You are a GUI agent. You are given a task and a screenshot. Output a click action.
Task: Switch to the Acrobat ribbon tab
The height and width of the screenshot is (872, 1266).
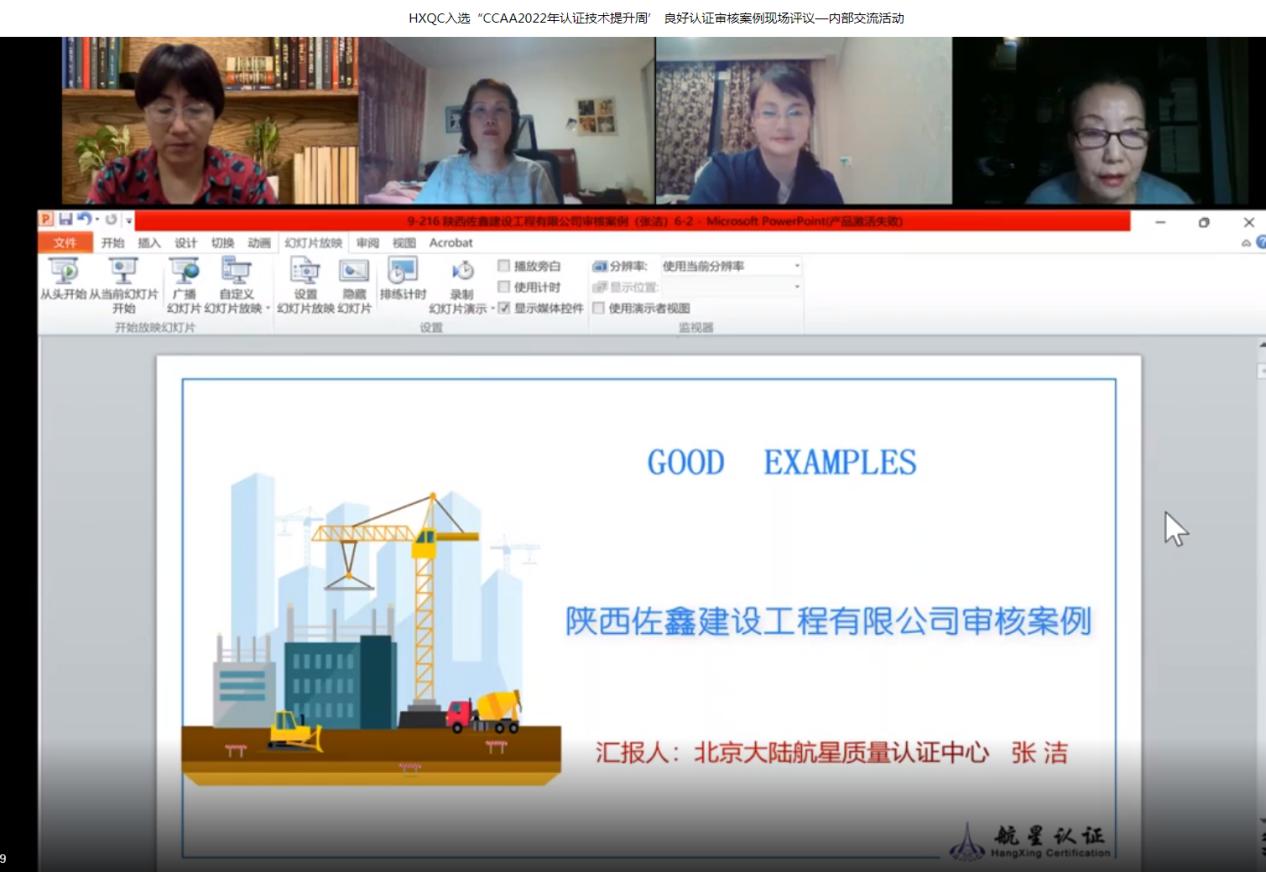tap(451, 243)
